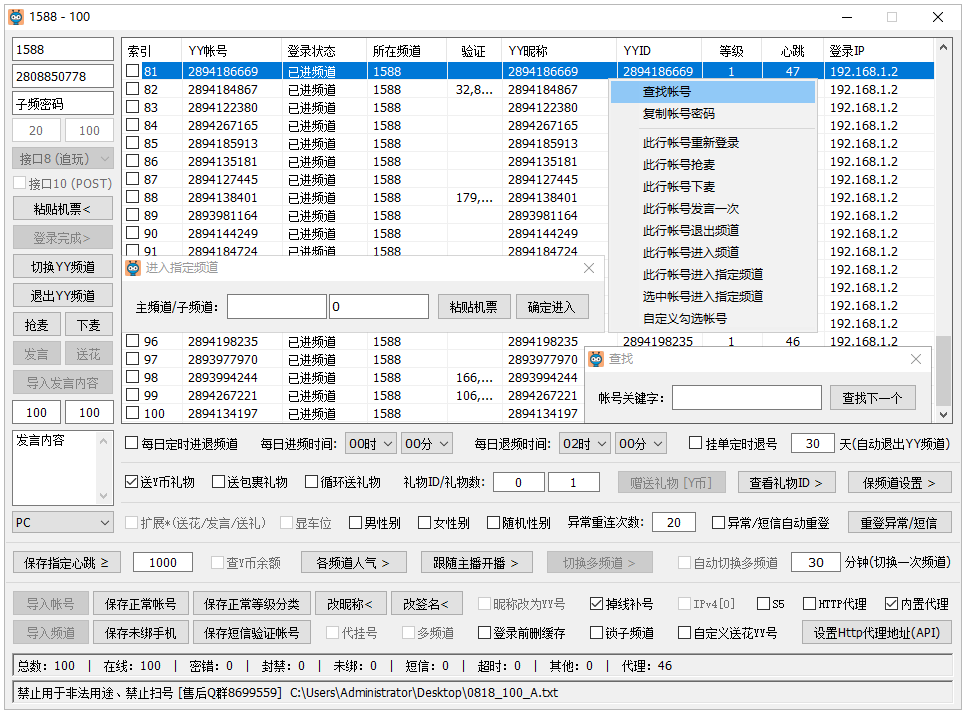This screenshot has width=966, height=714.
Task: Click 保存正常帐号 button
Action: pos(140,604)
